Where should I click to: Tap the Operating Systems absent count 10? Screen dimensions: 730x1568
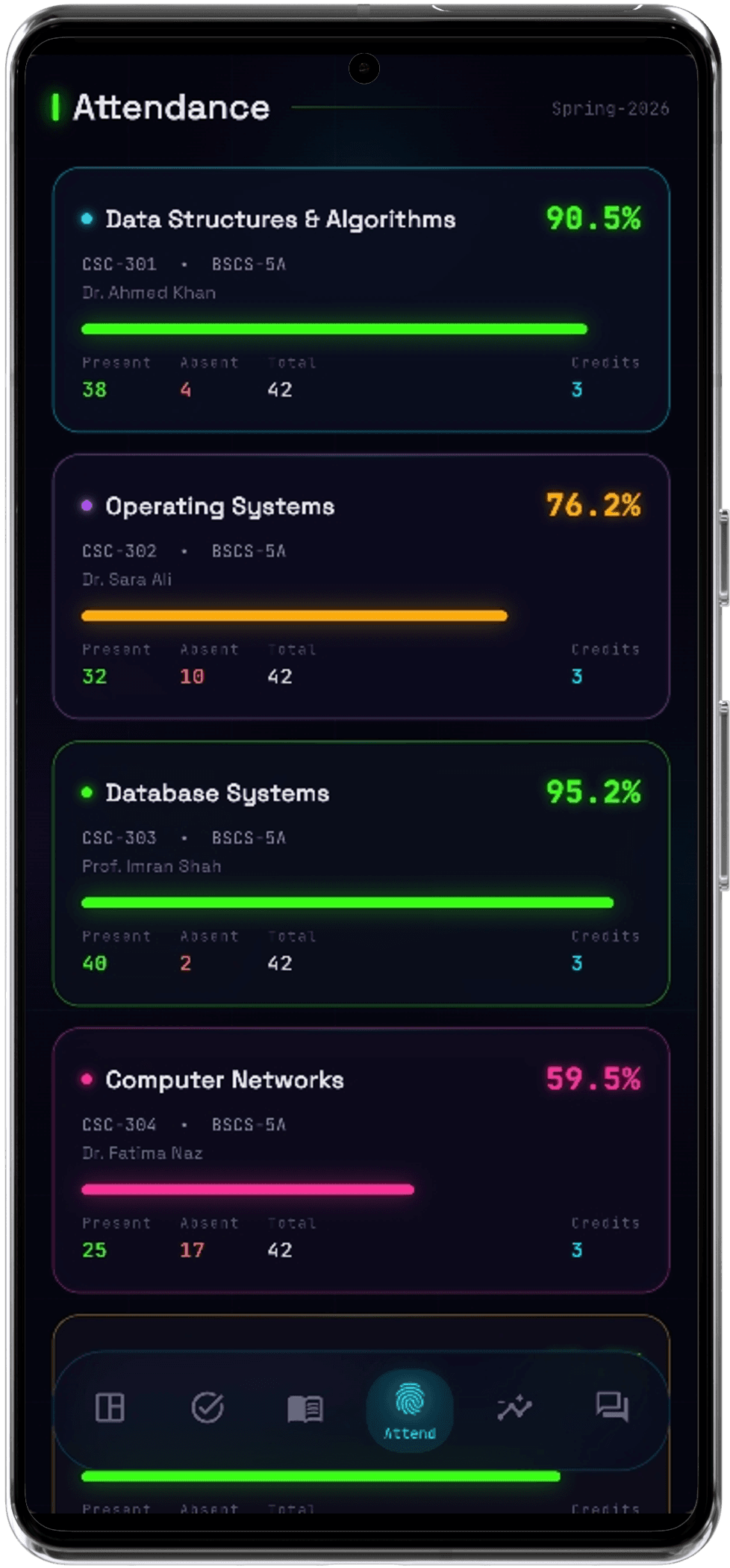192,676
